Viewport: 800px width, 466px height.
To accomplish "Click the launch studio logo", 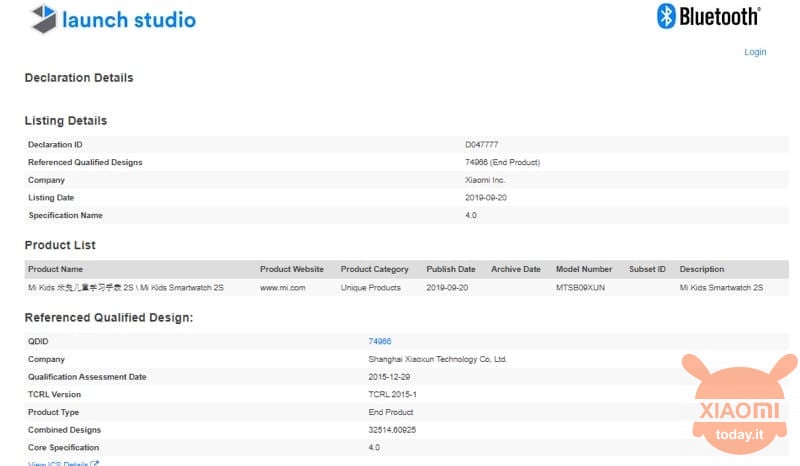I will tap(113, 19).
